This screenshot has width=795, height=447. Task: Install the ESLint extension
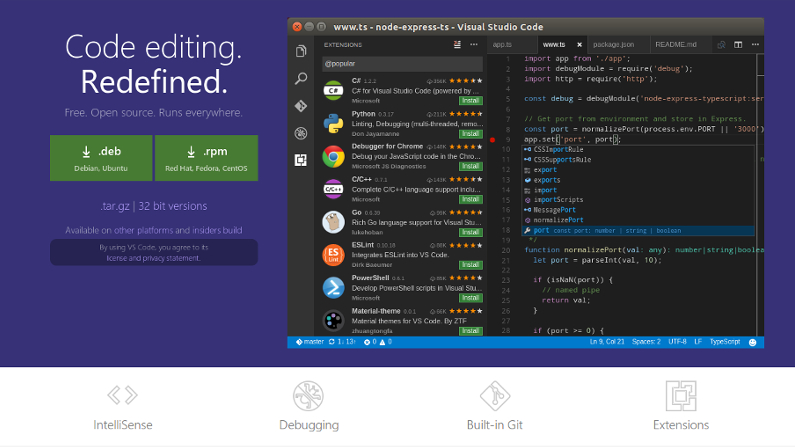471,265
